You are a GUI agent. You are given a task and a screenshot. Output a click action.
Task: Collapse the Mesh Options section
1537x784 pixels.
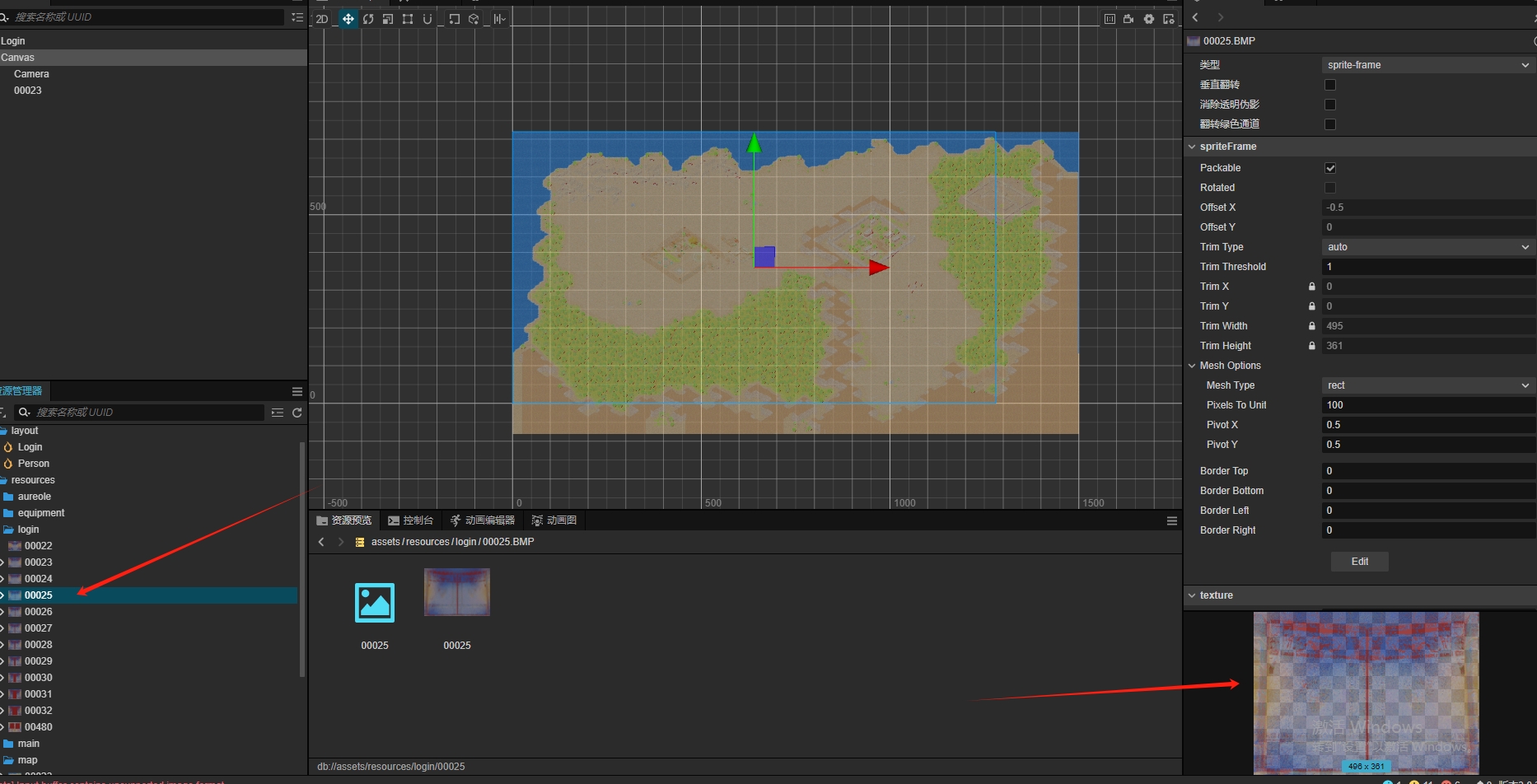click(1192, 366)
